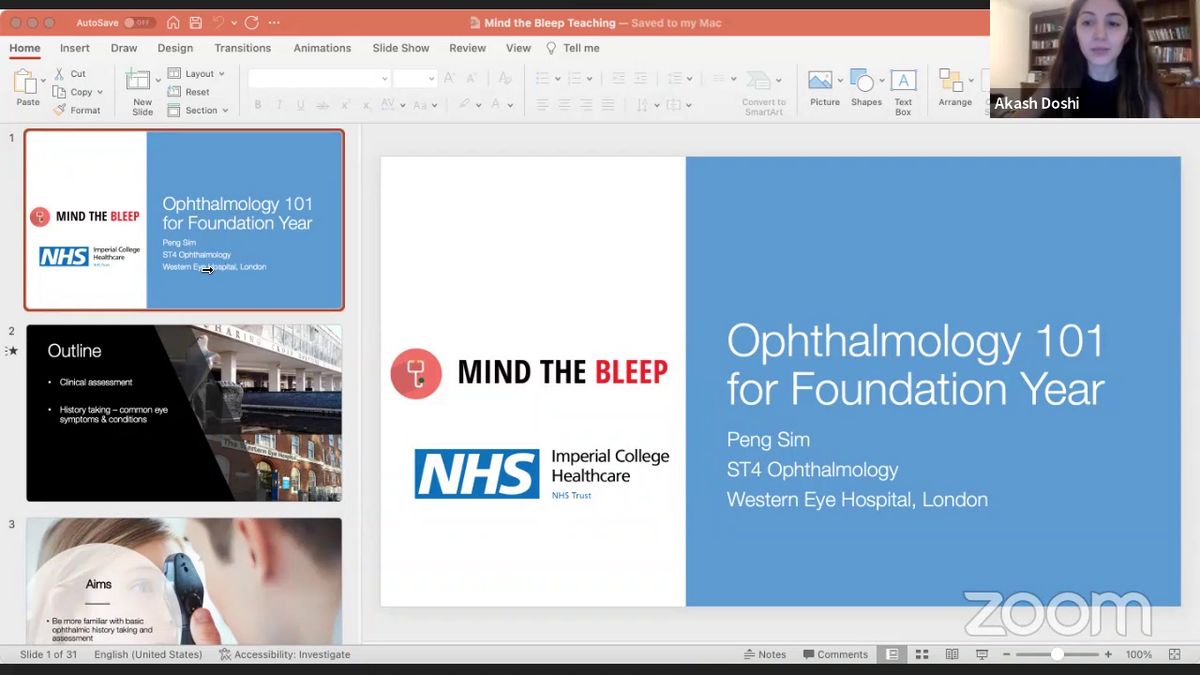Image resolution: width=1200 pixels, height=675 pixels.
Task: Expand the Copy dropdown arrow
Action: pyautogui.click(x=100, y=92)
